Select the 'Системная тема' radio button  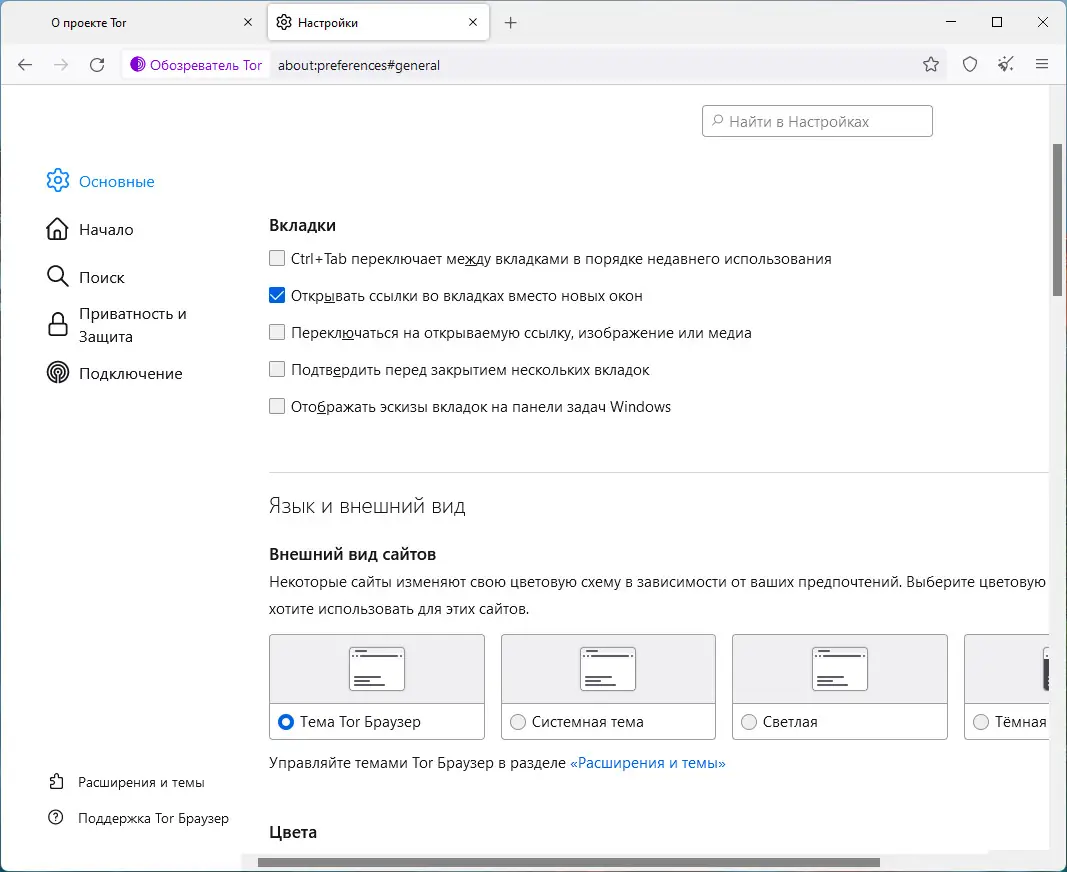(518, 722)
